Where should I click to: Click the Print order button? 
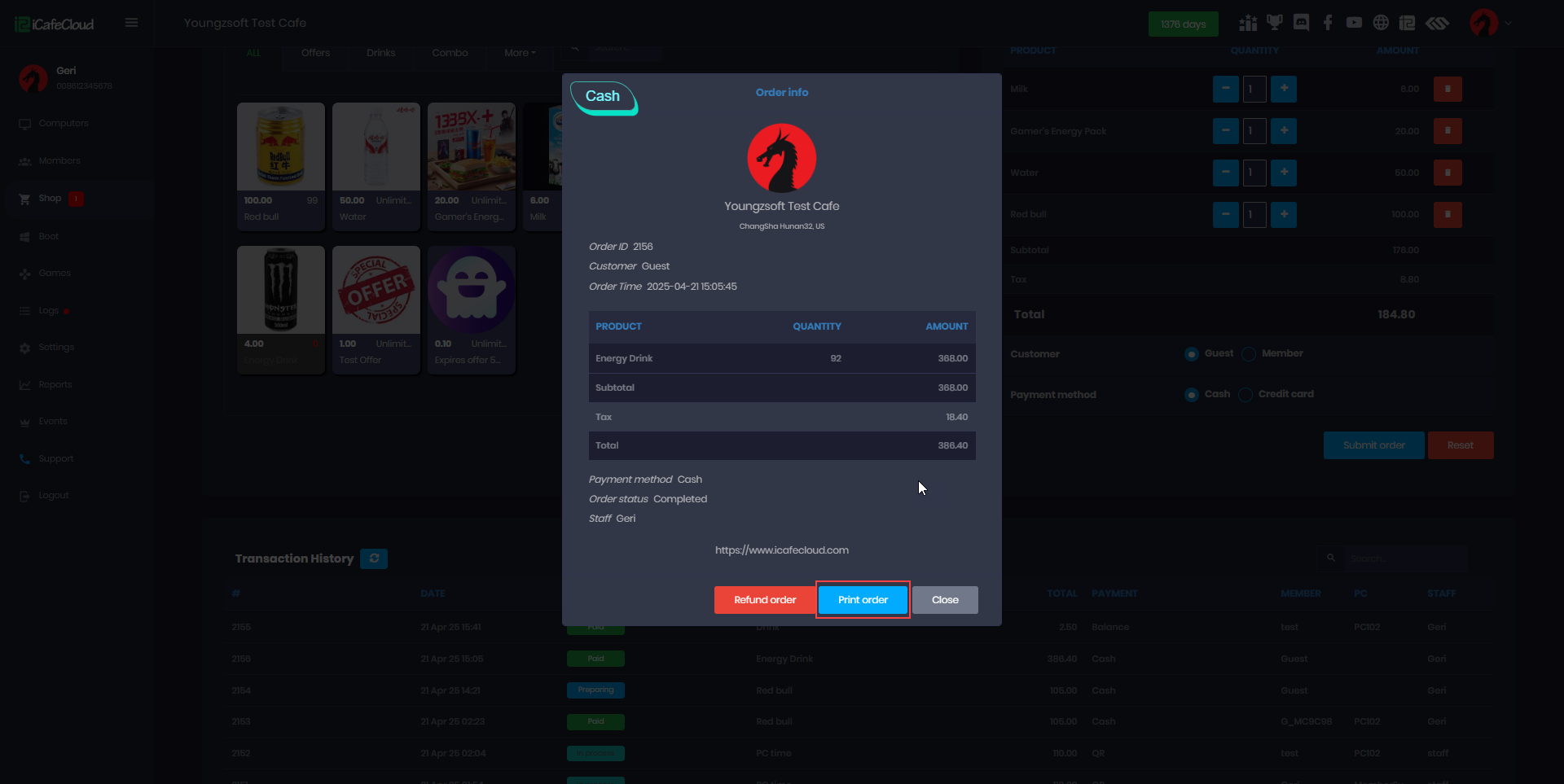pos(863,600)
